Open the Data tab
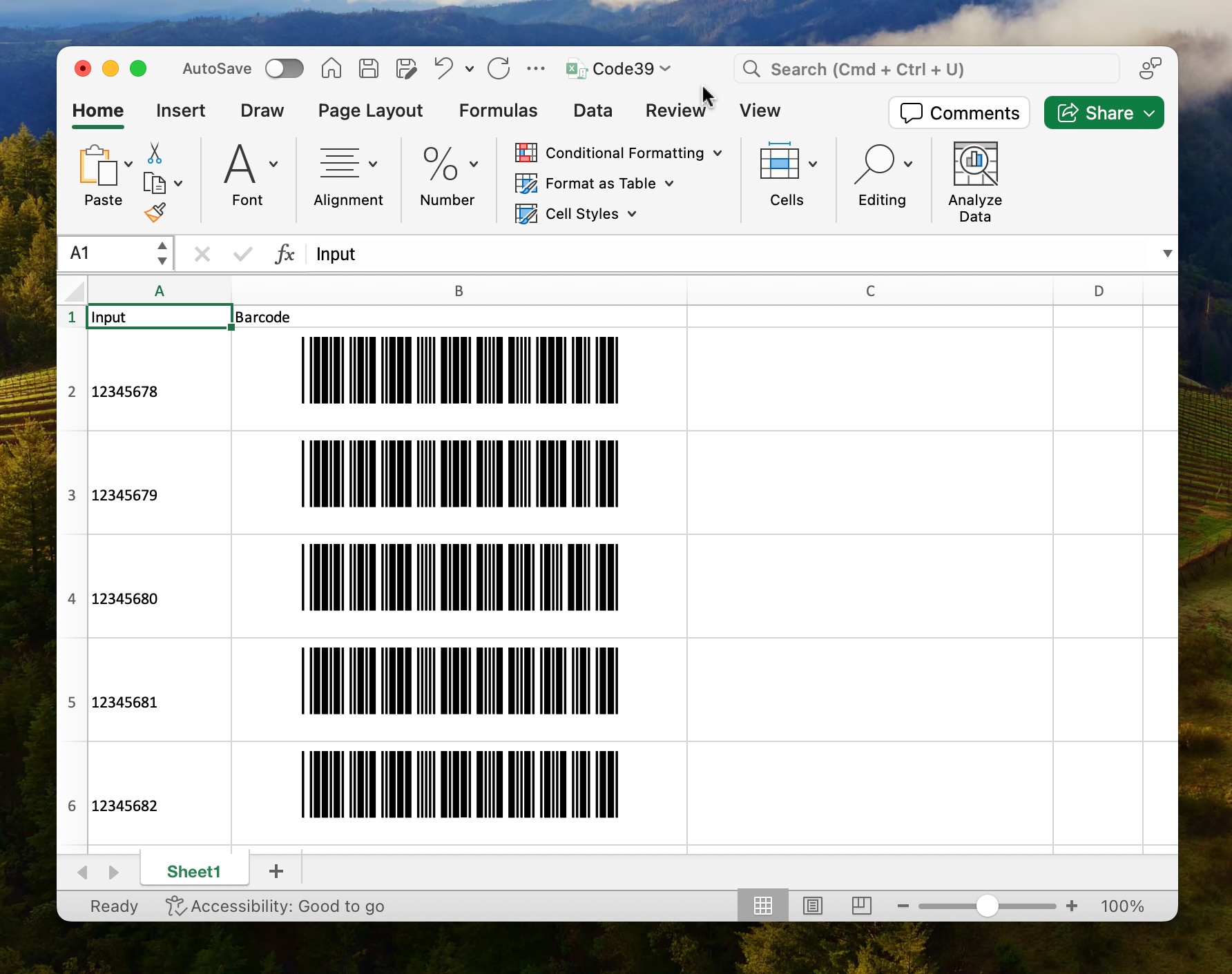The image size is (1232, 974). point(593,110)
